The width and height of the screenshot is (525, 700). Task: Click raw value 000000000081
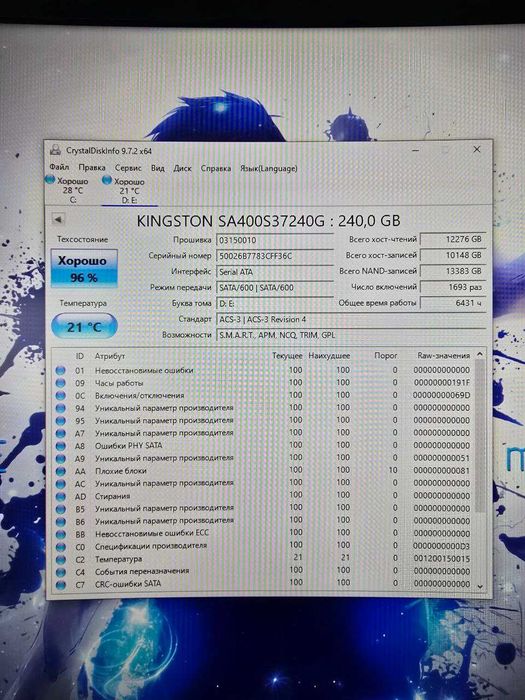[x=442, y=471]
